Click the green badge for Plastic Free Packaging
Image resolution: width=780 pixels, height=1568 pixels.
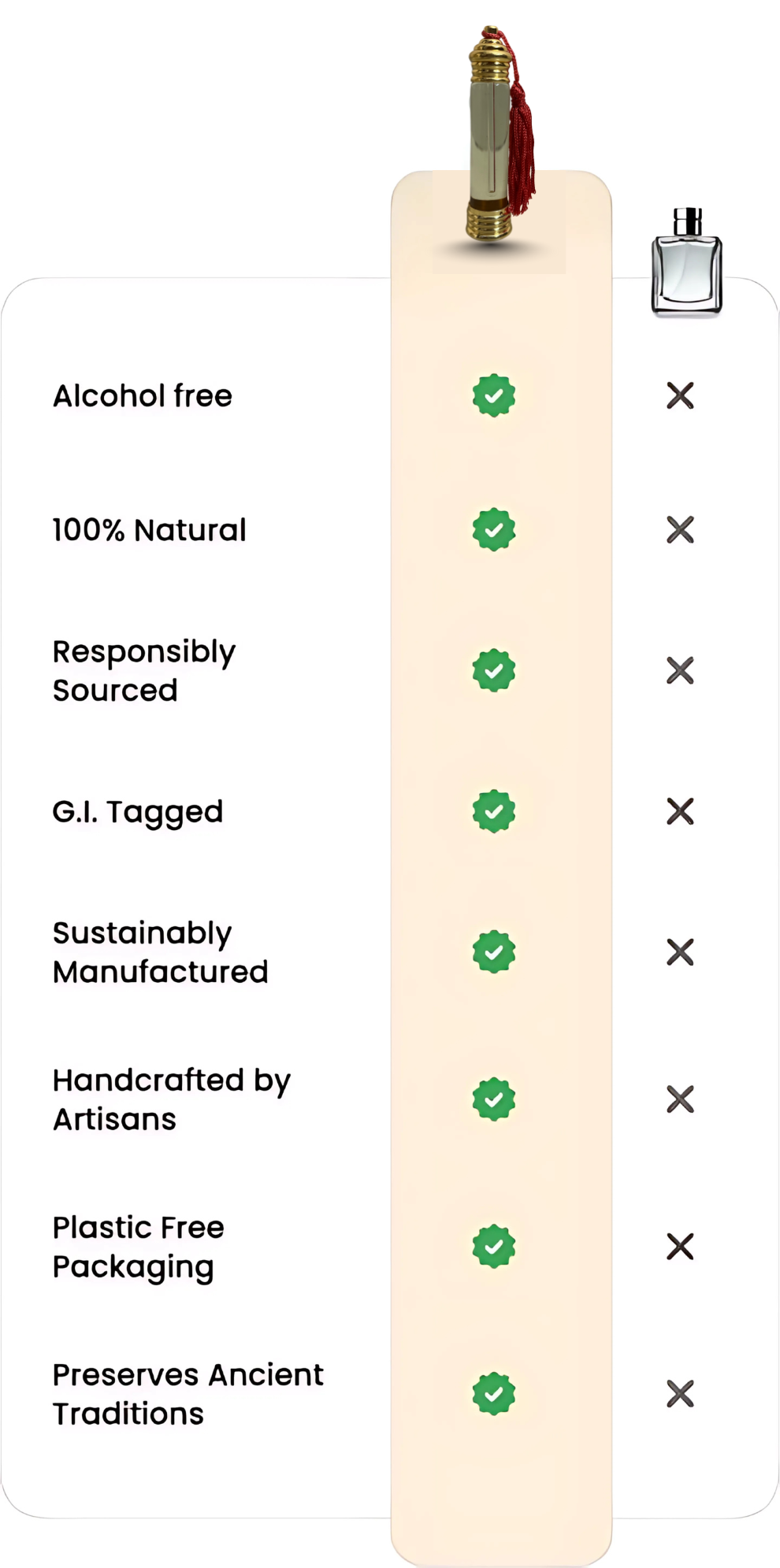click(494, 1247)
